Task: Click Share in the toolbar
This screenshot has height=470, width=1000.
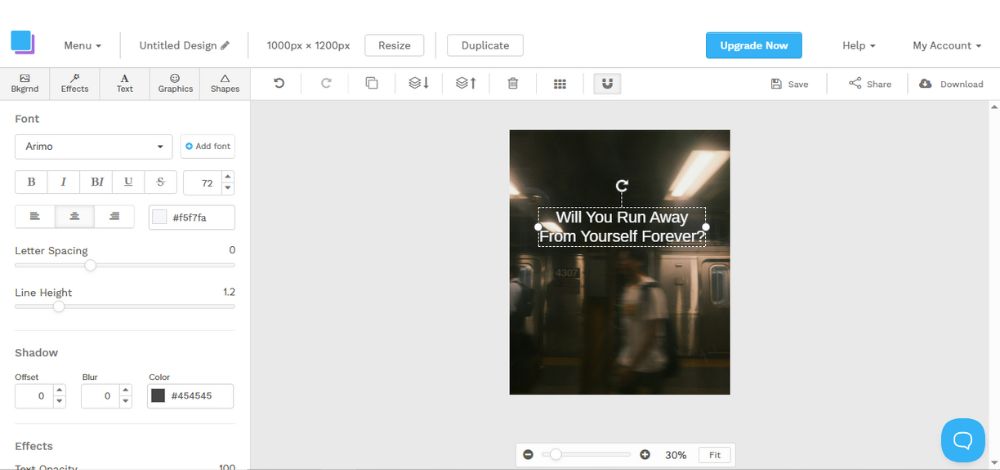Action: 870,84
